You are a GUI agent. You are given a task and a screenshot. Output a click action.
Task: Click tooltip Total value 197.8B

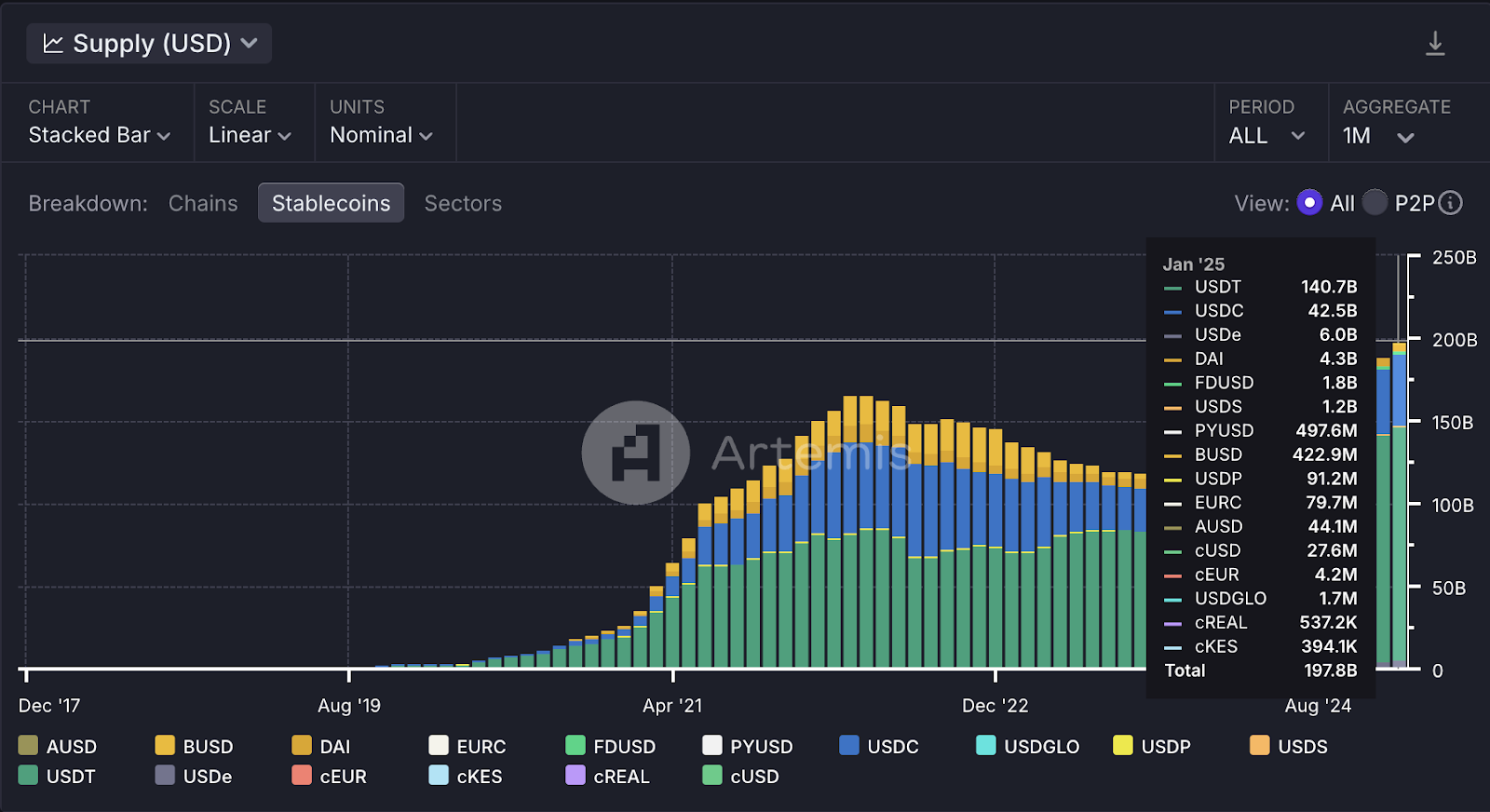(1330, 670)
